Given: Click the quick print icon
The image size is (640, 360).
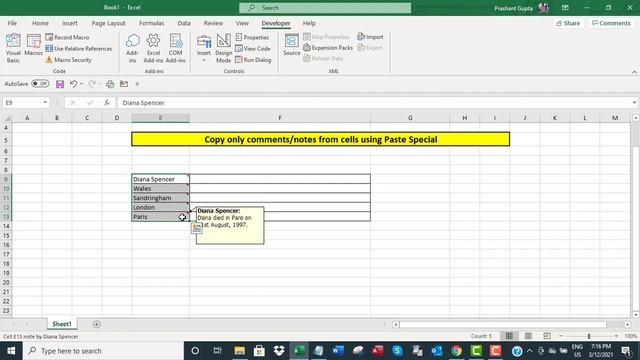Looking at the screenshot, I should pyautogui.click(x=110, y=84).
